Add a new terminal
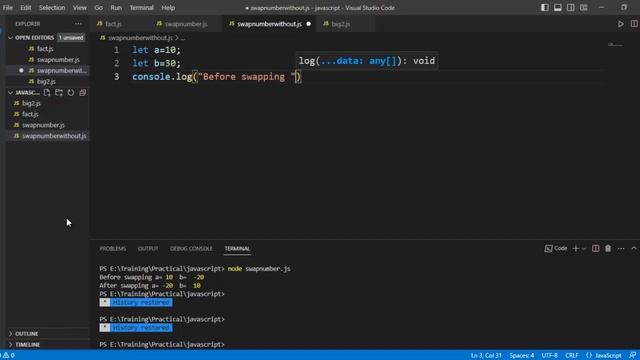Image resolution: width=640 pixels, height=360 pixels. tap(576, 248)
